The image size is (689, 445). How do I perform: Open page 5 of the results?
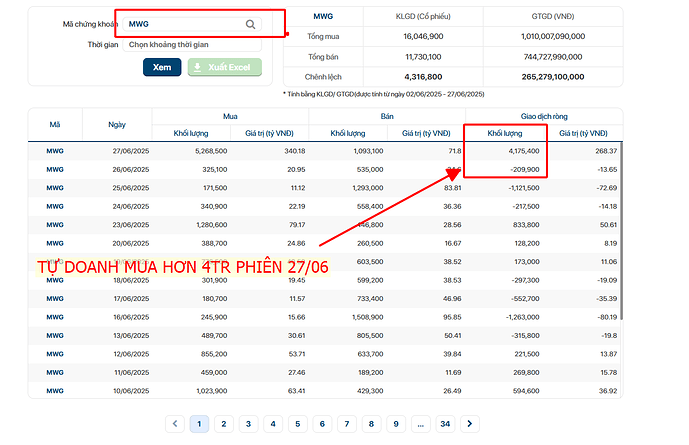point(297,423)
